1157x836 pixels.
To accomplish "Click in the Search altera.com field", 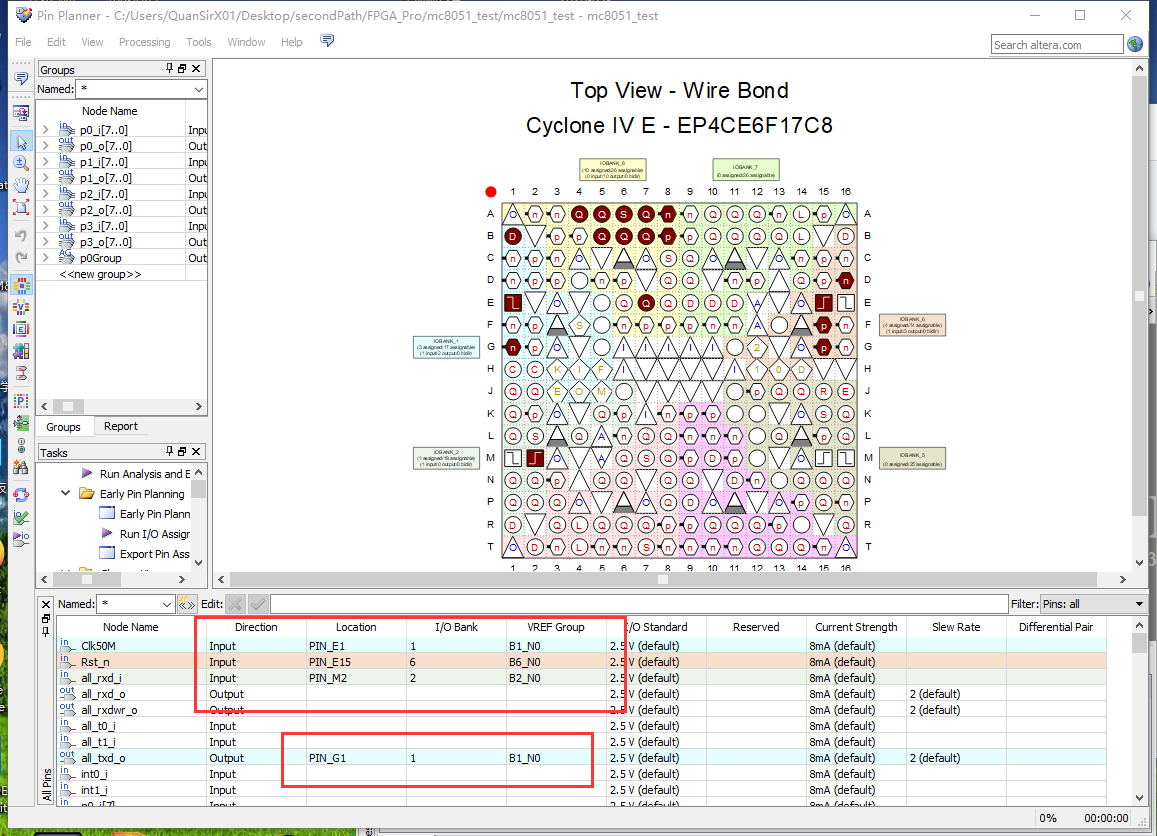I will tap(1057, 45).
